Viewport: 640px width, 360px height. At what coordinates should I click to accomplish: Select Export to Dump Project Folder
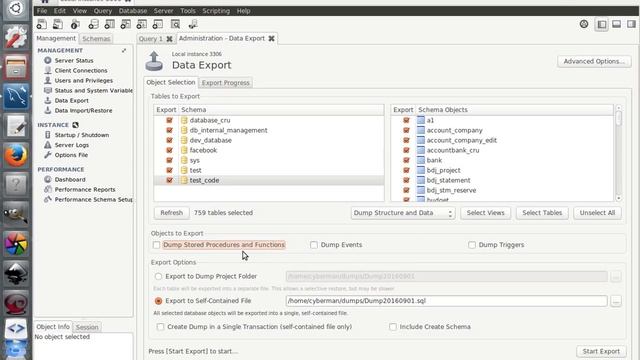(158, 276)
